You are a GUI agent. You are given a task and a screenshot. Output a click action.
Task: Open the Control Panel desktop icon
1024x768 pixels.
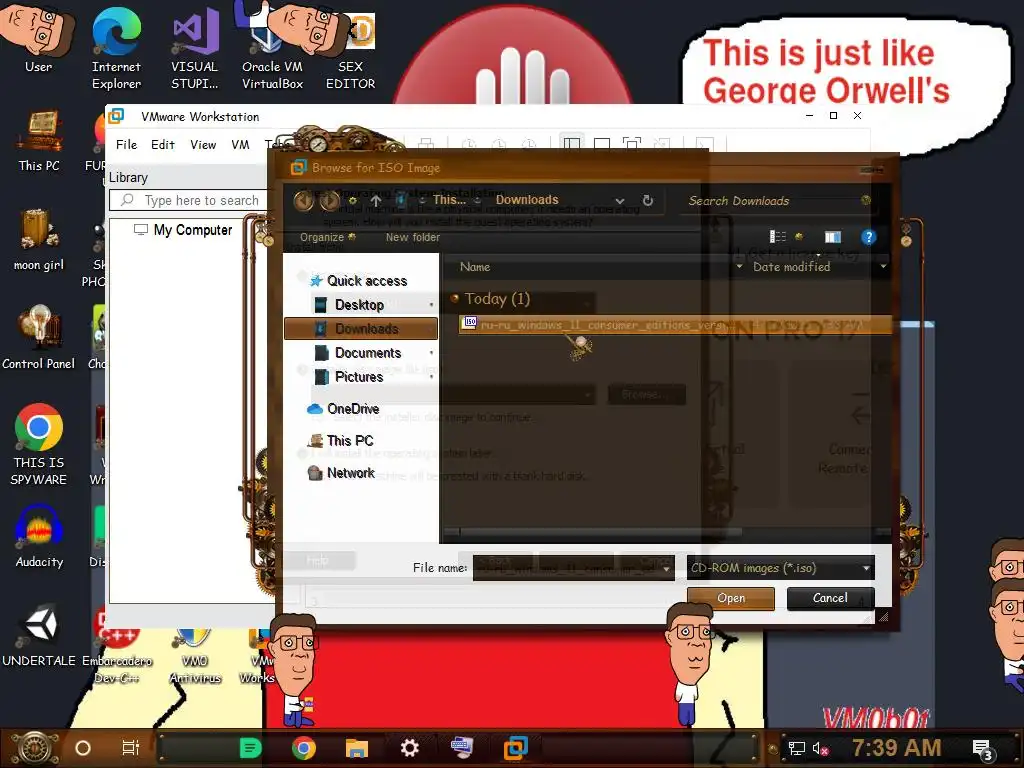pyautogui.click(x=39, y=338)
